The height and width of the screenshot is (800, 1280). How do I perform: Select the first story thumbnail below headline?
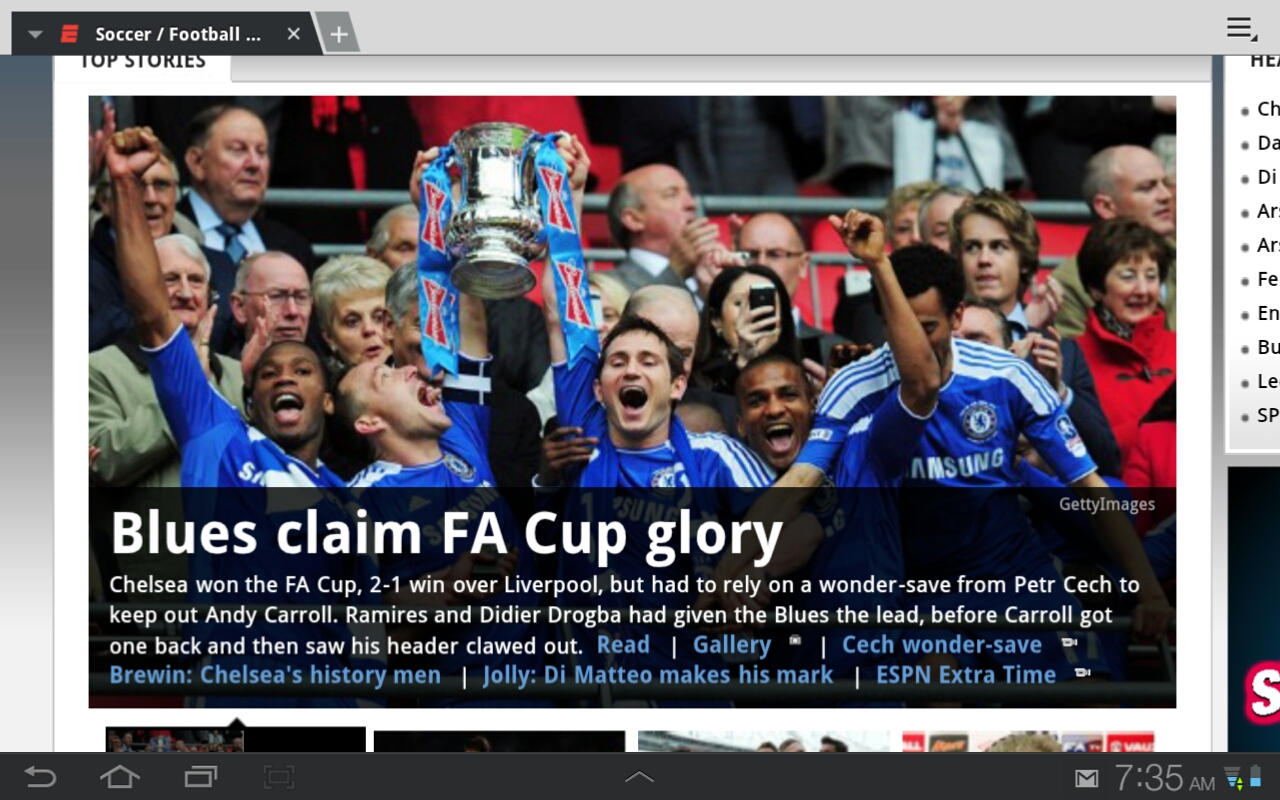[x=235, y=739]
